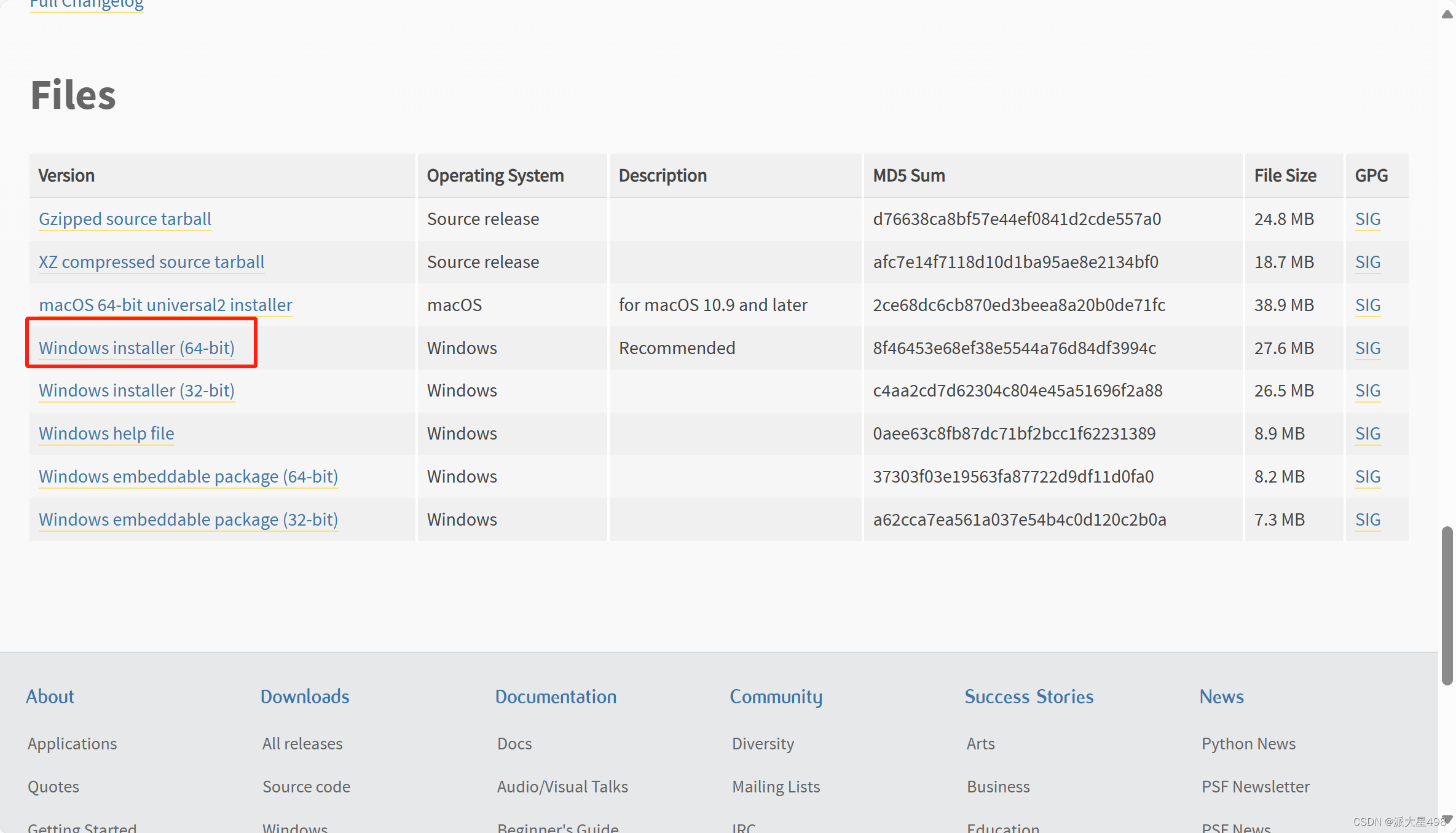Viewport: 1456px width, 833px height.
Task: Download Windows embeddable package (64-bit)
Action: (x=188, y=476)
